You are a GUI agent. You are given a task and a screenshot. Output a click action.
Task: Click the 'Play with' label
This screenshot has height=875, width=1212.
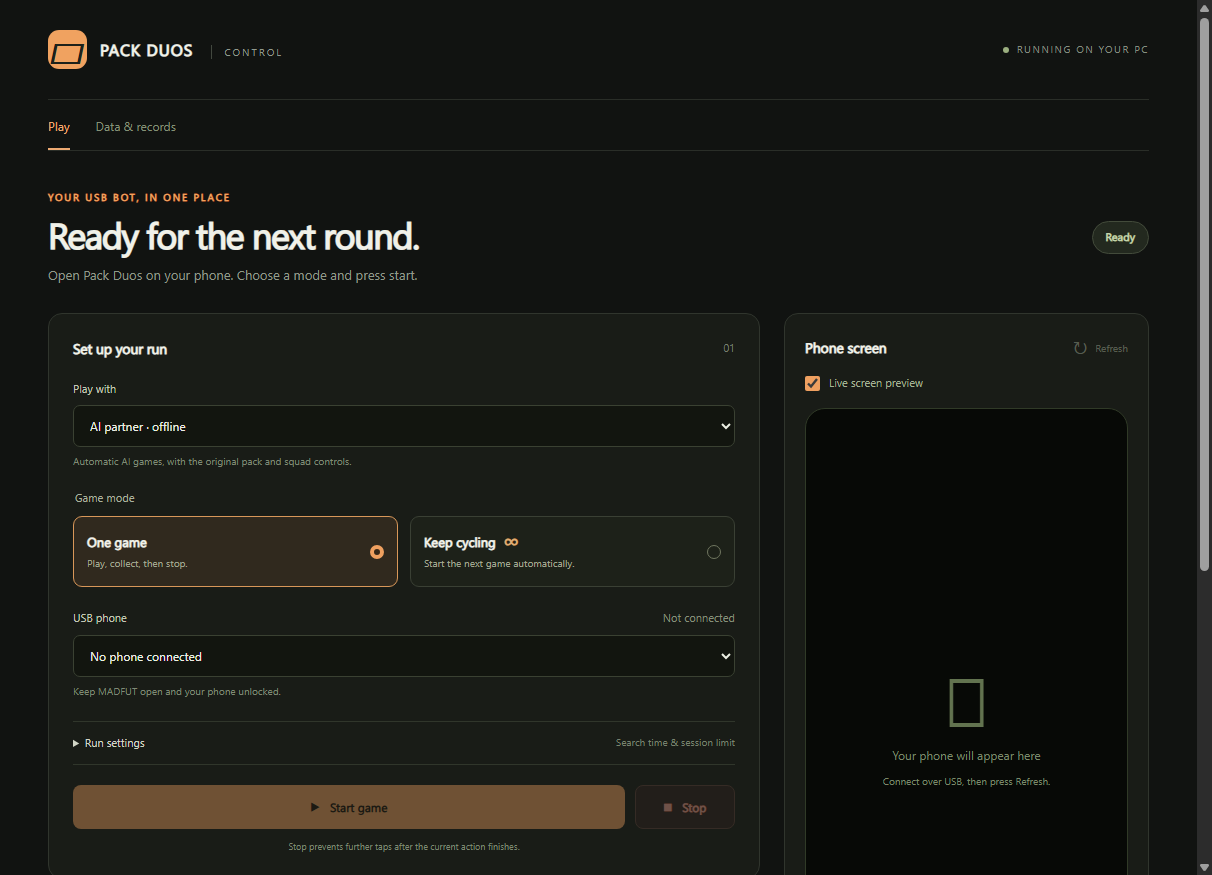click(95, 389)
